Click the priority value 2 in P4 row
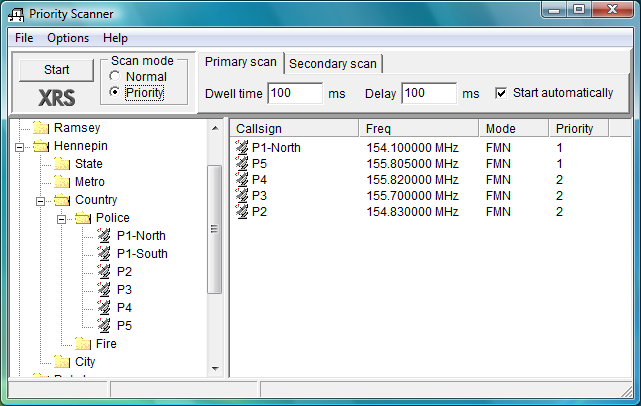The height and width of the screenshot is (406, 641). 559,179
